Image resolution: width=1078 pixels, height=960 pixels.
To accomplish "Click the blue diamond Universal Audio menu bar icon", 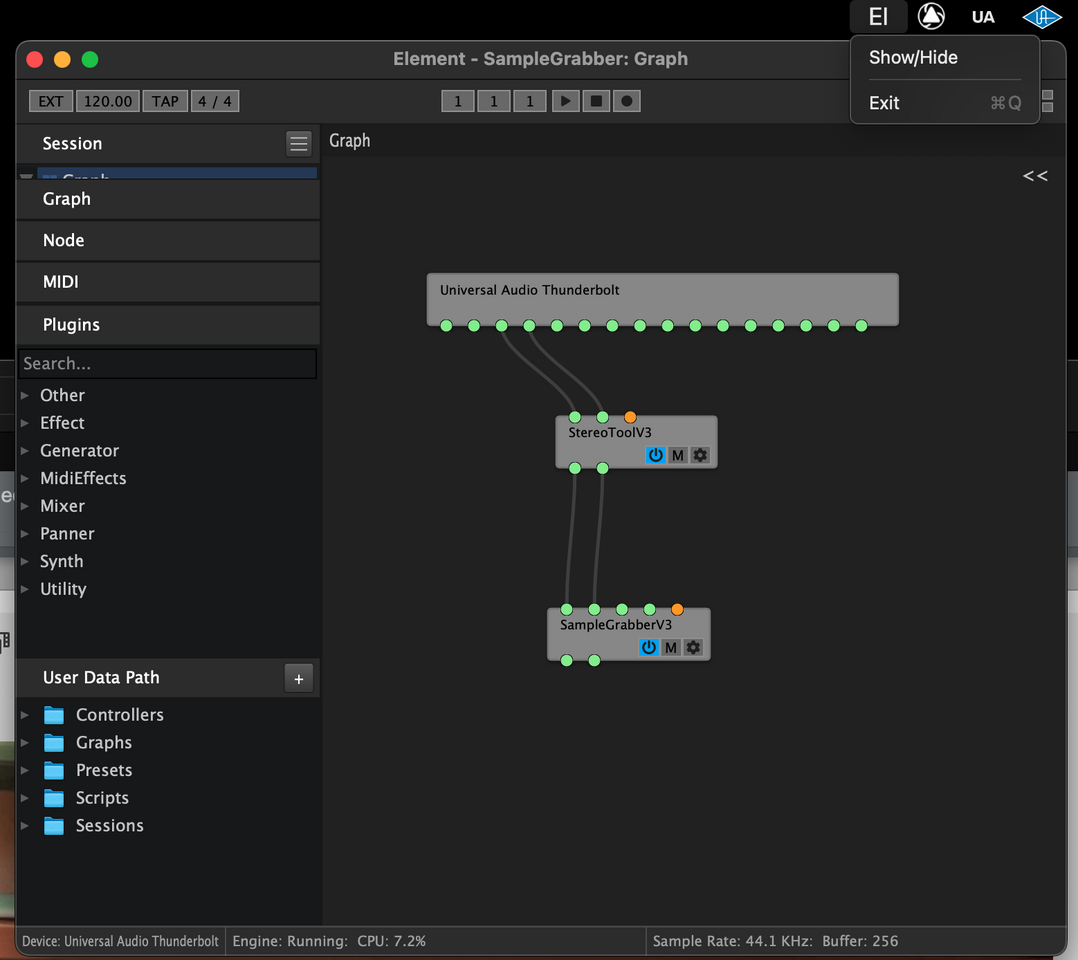I will [1042, 17].
